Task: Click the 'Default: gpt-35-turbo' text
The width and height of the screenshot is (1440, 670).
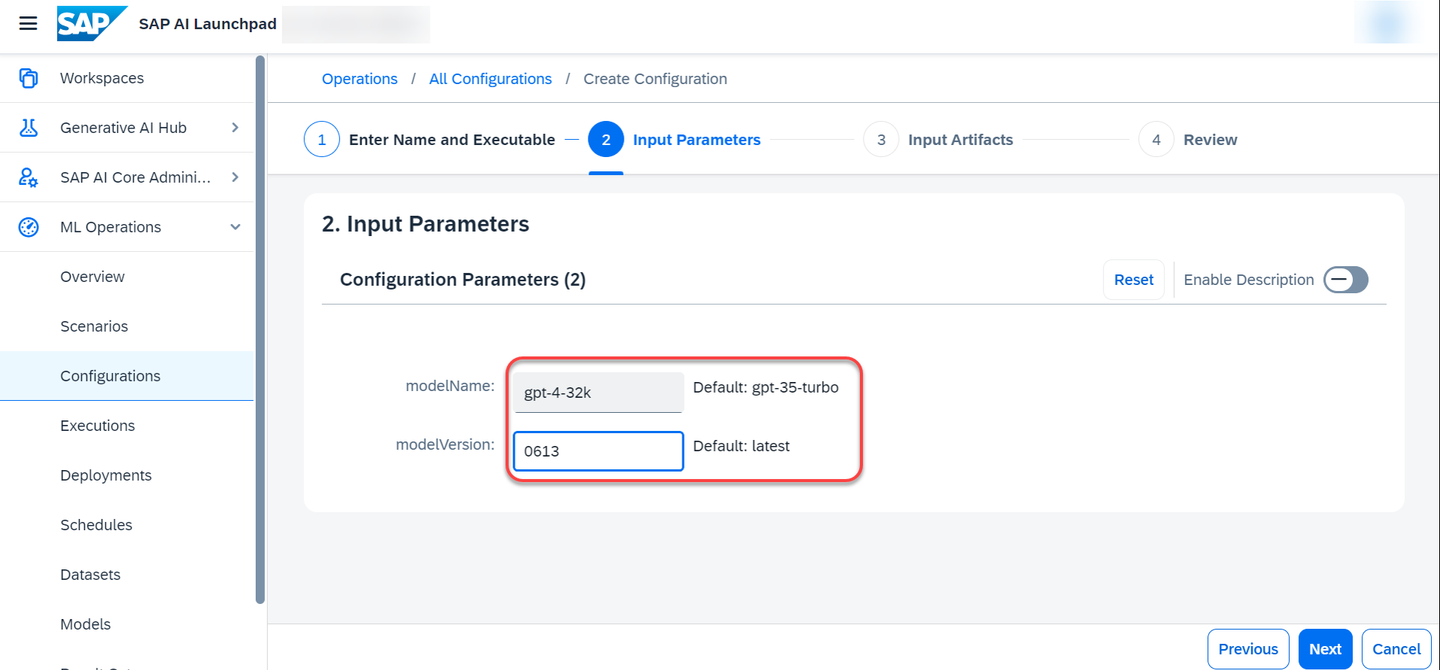Action: (766, 387)
